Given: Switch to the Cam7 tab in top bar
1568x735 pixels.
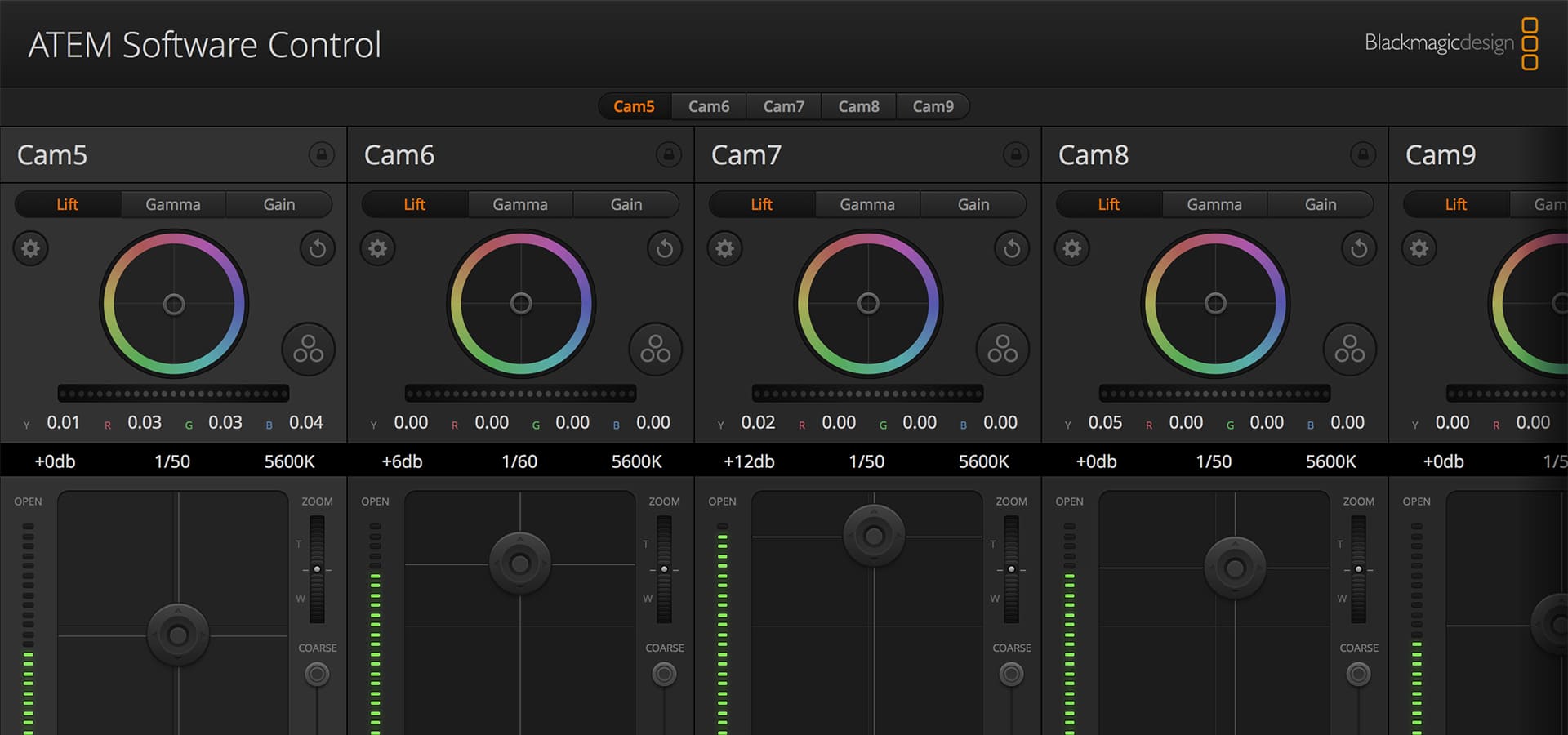Looking at the screenshot, I should click(783, 106).
